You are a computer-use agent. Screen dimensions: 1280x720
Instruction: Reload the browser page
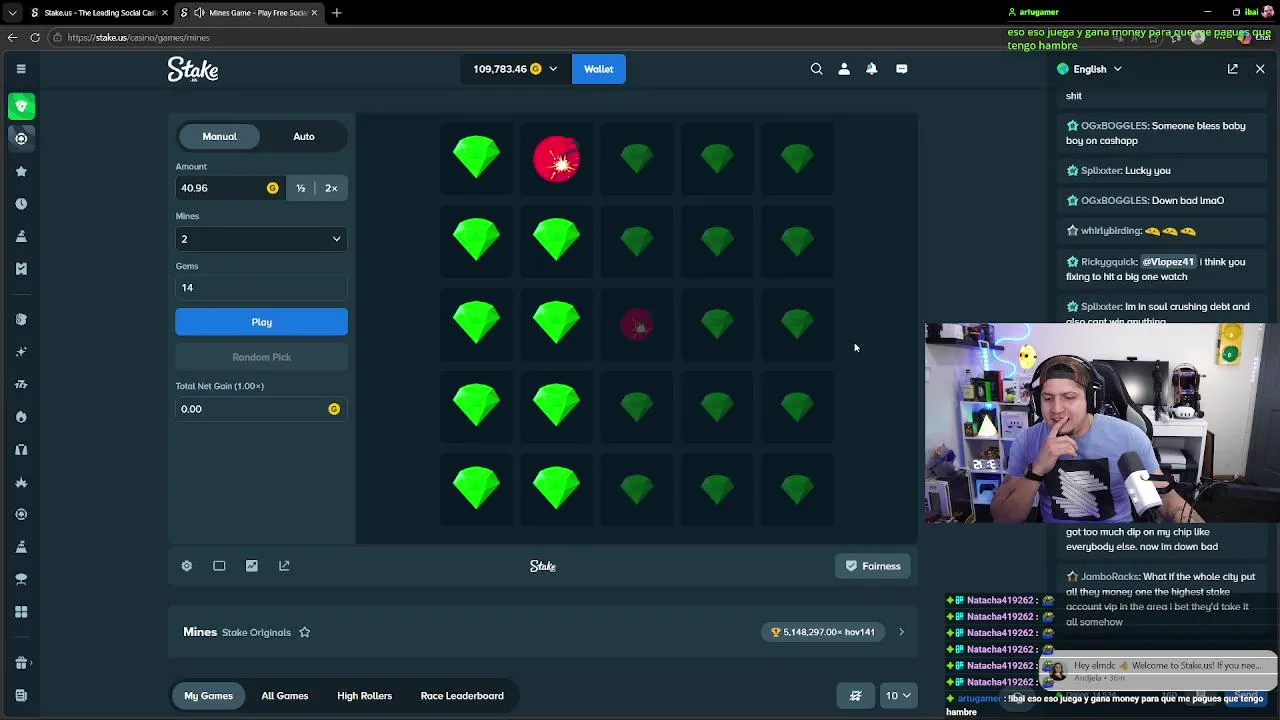click(x=35, y=37)
